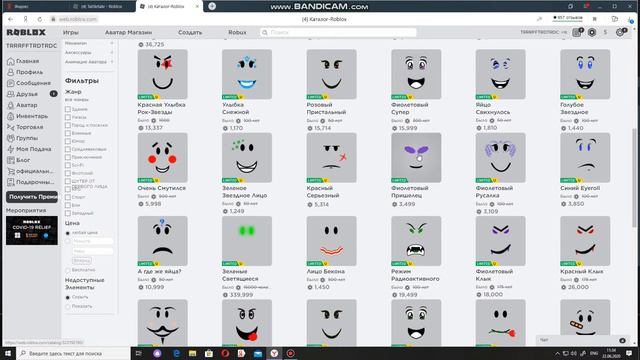Click the Roblox logo in the header
The width and height of the screenshot is (640, 360).
[26, 32]
